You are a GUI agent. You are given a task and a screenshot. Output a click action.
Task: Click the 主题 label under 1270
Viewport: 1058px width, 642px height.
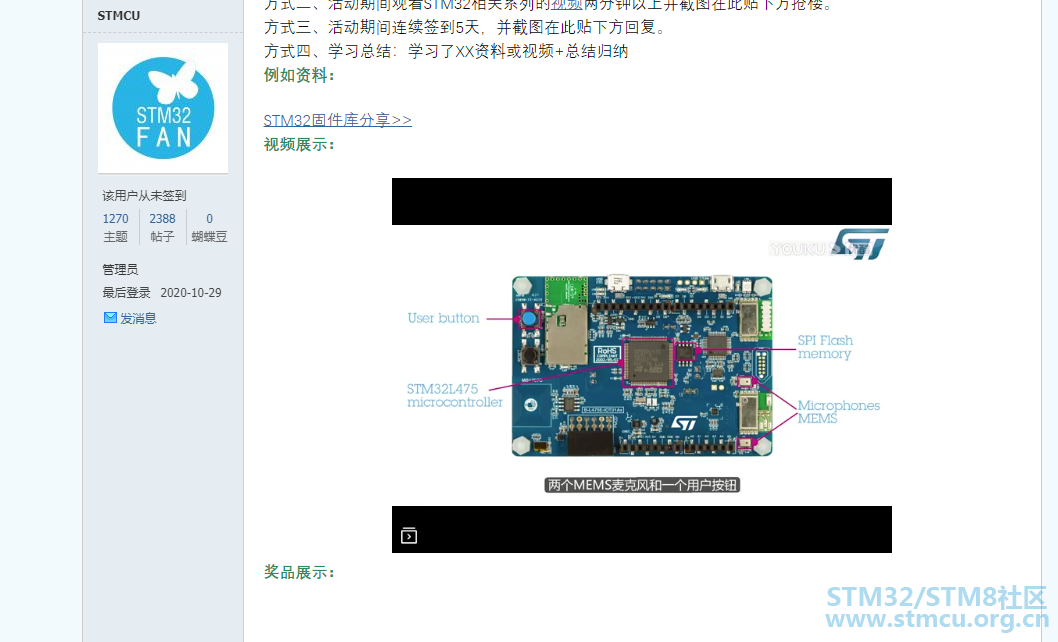[x=115, y=237]
